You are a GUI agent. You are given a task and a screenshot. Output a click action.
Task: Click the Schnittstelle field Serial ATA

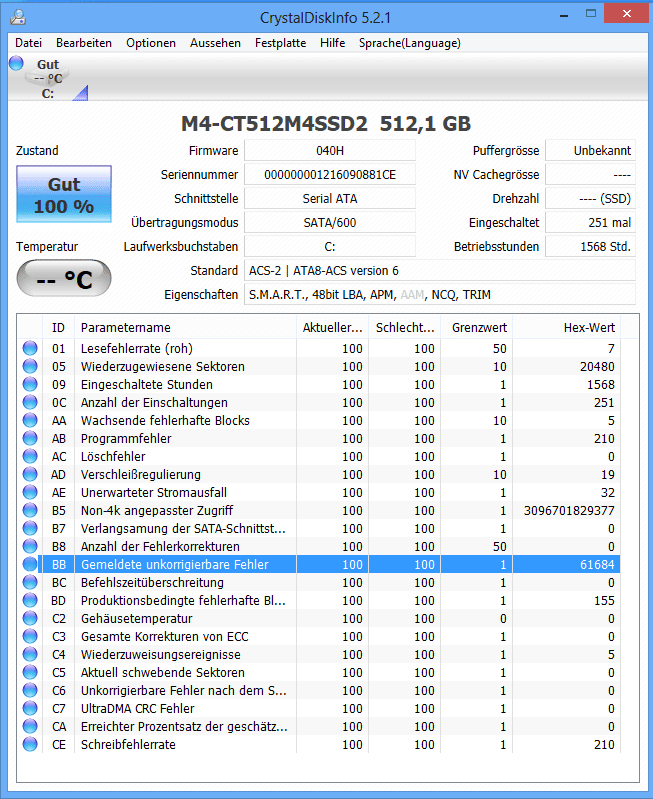point(330,199)
